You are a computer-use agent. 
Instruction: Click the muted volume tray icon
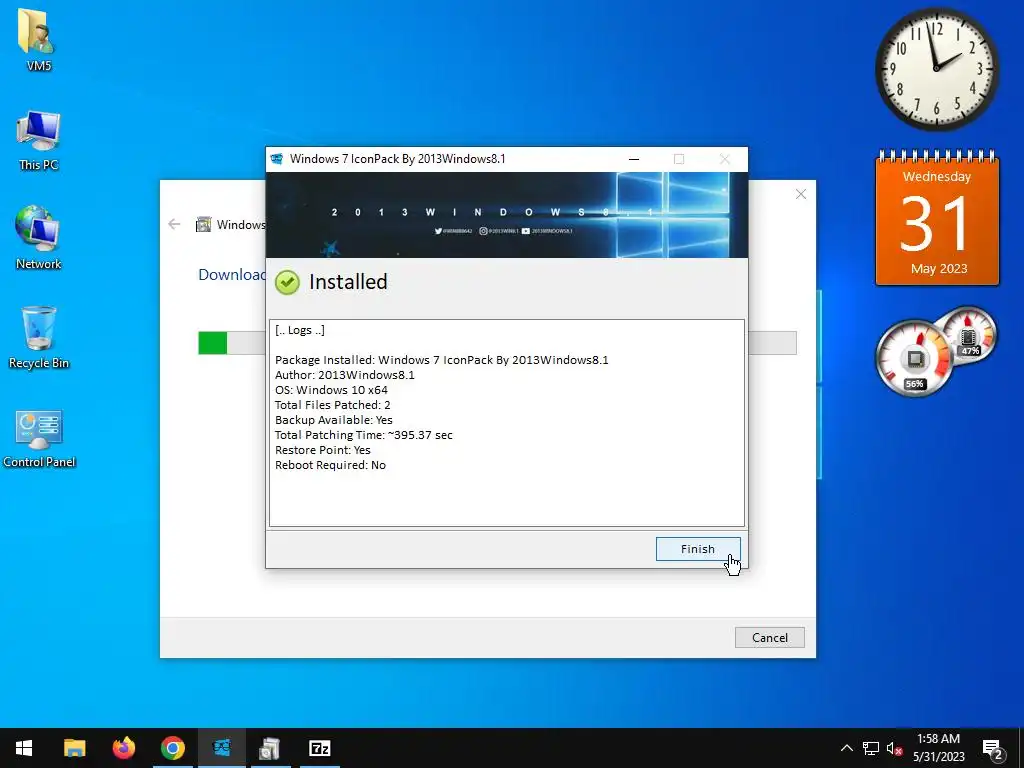[x=894, y=748]
